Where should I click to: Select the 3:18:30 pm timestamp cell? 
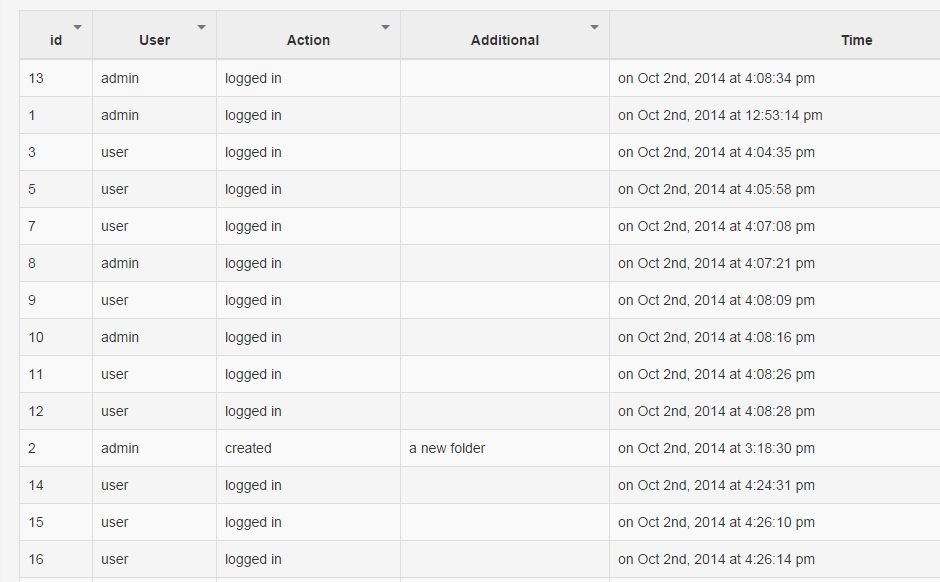(716, 448)
